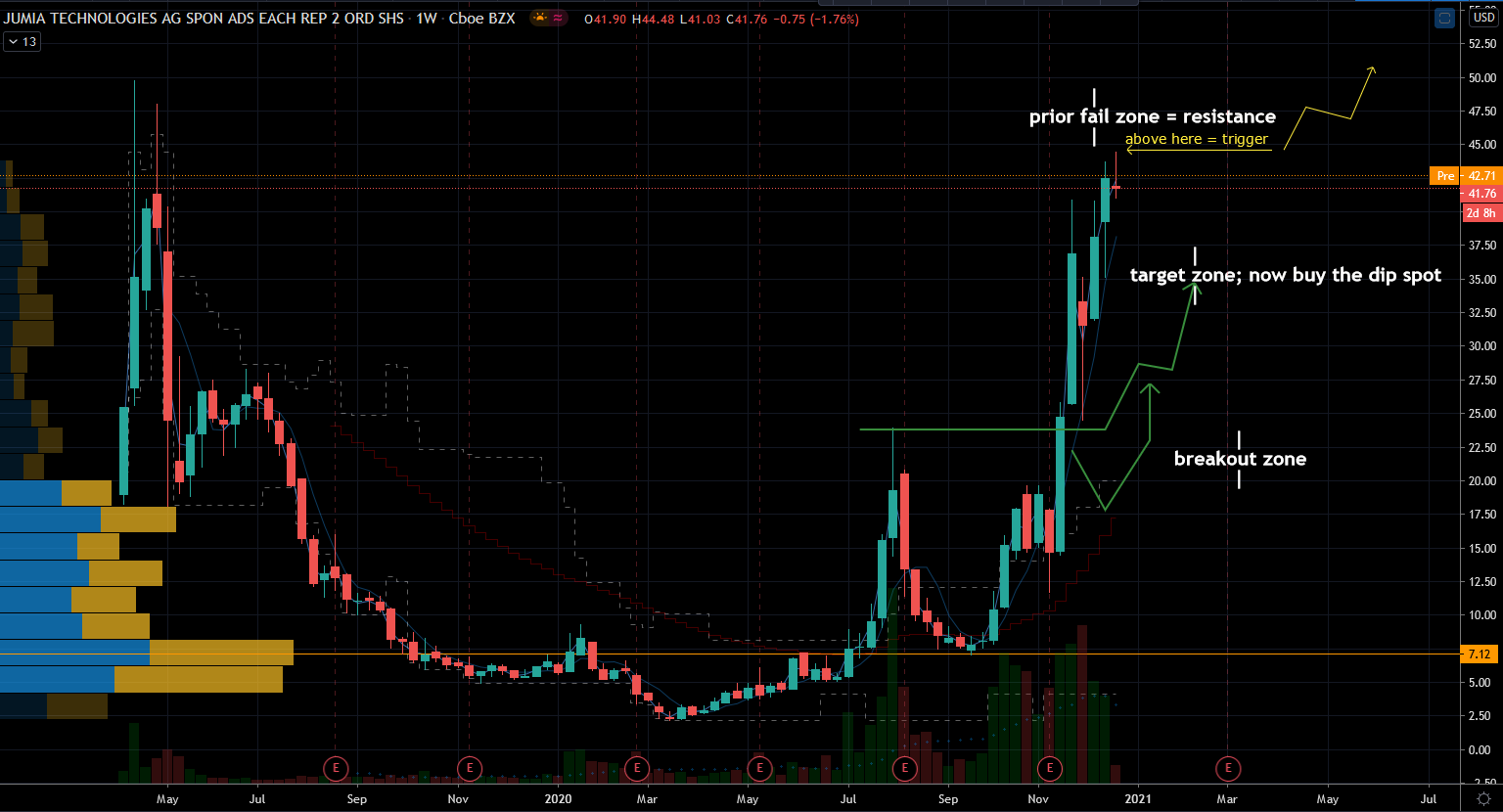
Task: Click the weekly change value −0.75 (−1.76%)
Action: click(816, 19)
